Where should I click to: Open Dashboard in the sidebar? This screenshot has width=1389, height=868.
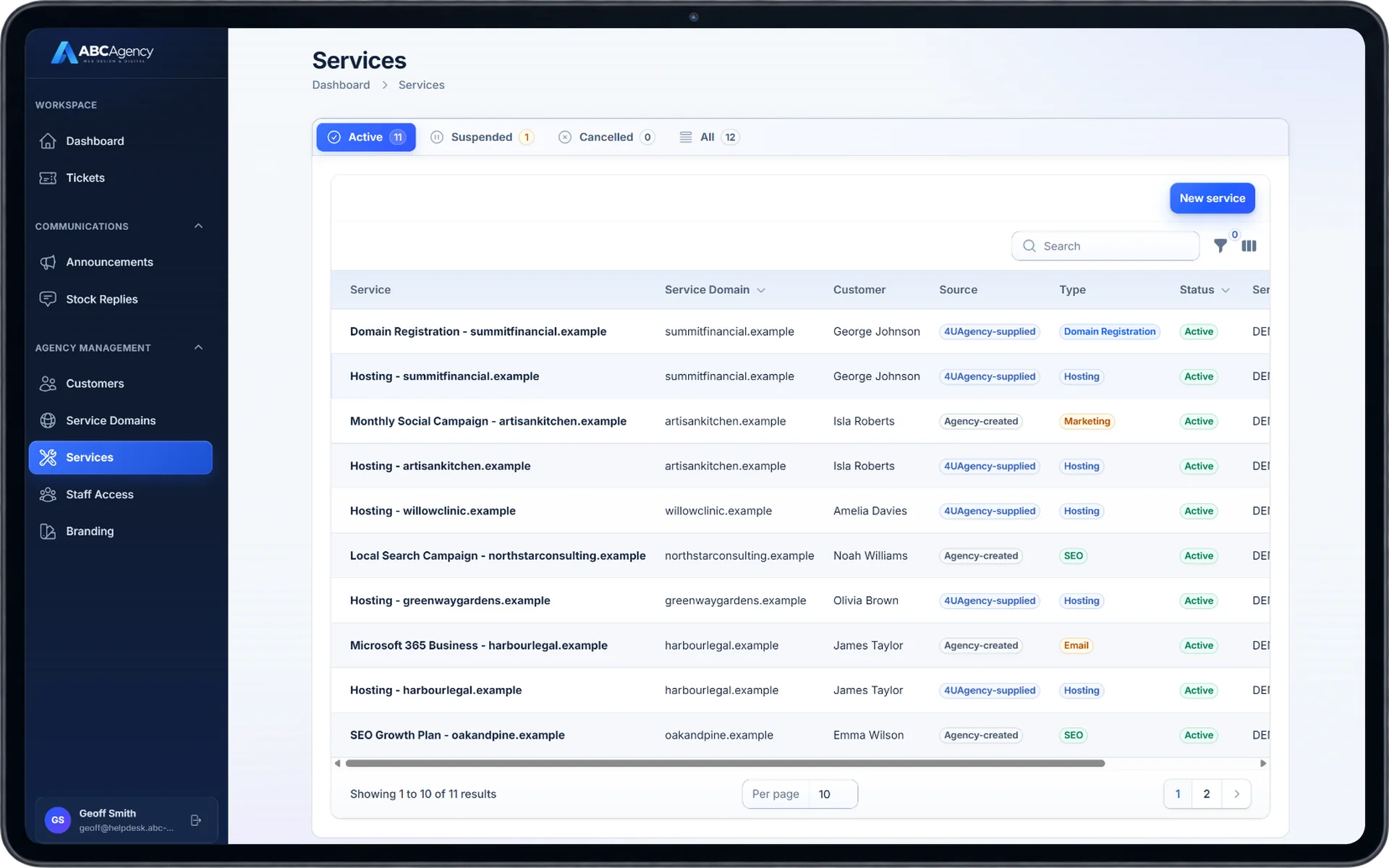point(121,141)
